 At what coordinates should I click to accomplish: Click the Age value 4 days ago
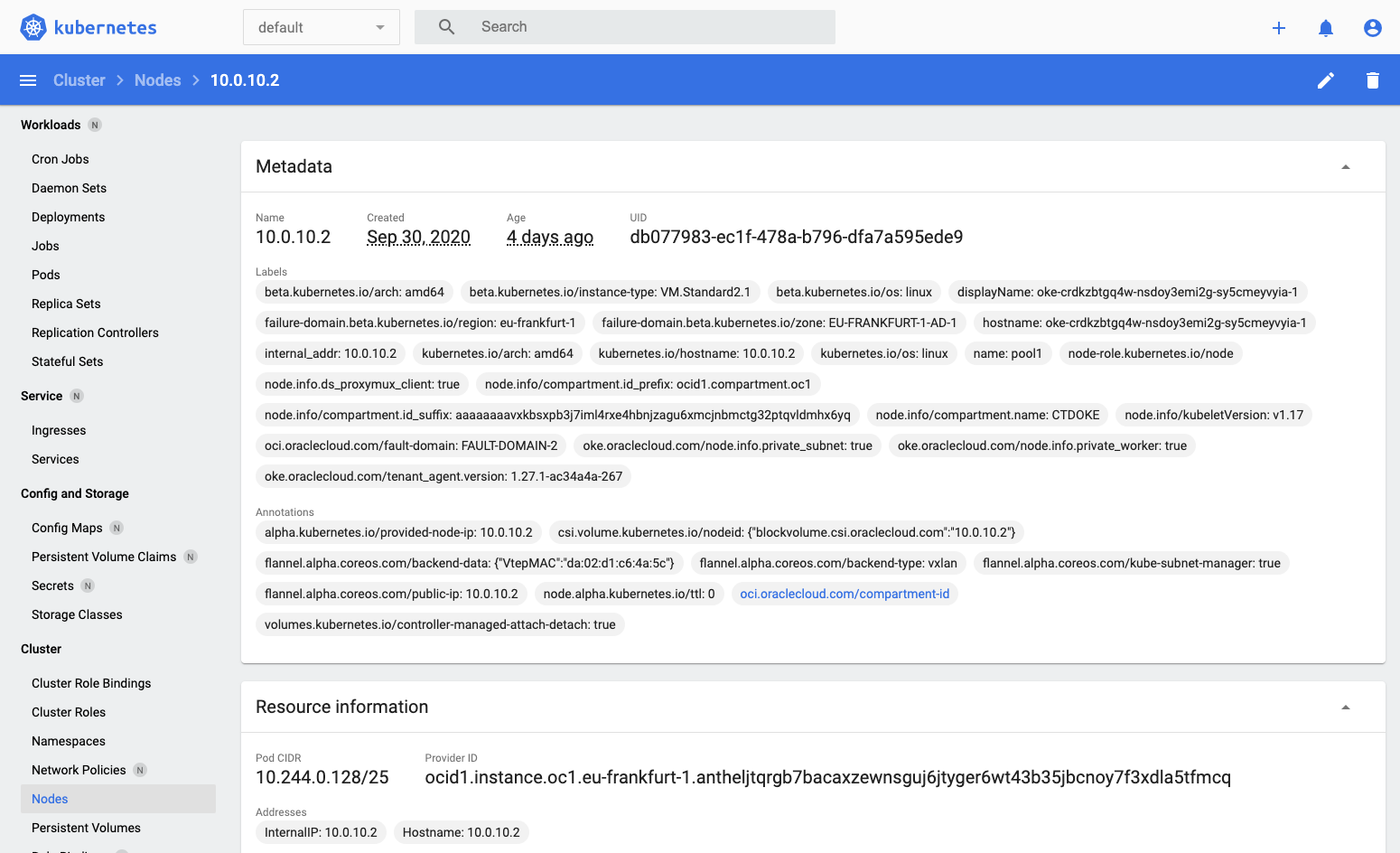point(550,237)
